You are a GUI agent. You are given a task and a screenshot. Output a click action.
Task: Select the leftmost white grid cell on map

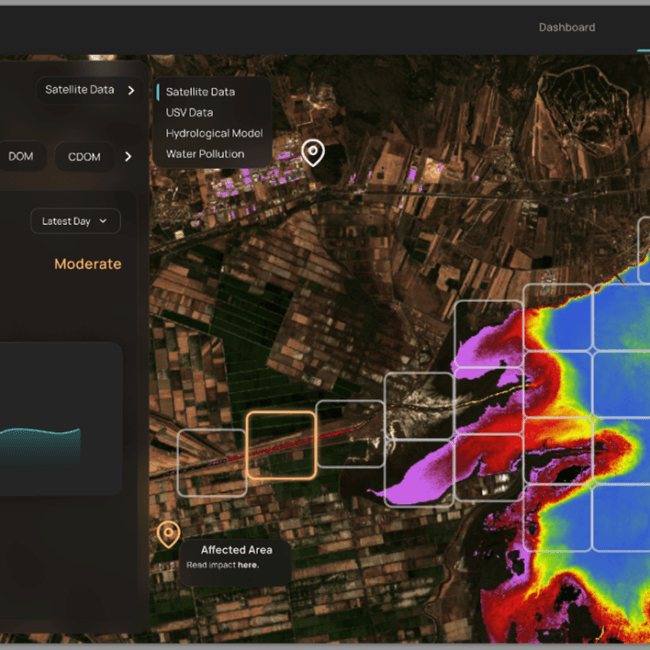[x=212, y=462]
